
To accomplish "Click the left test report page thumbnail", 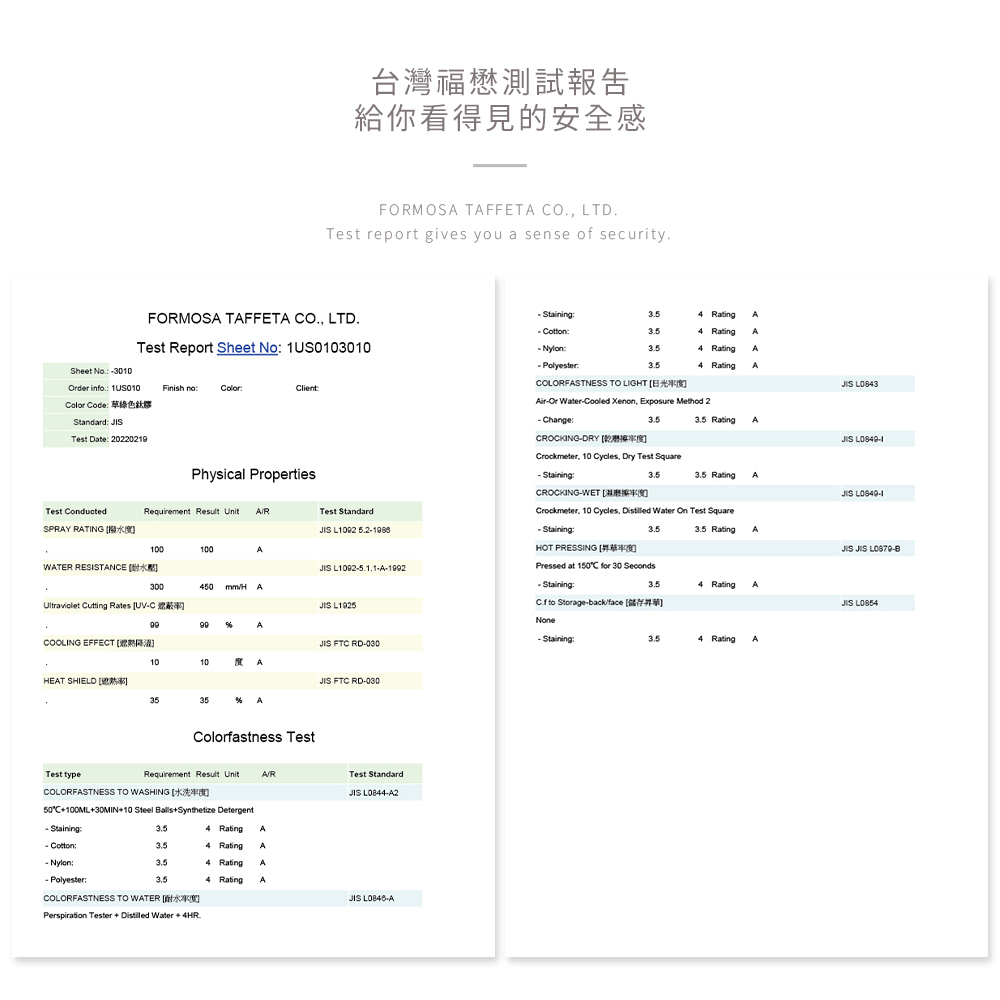I will pos(253,615).
